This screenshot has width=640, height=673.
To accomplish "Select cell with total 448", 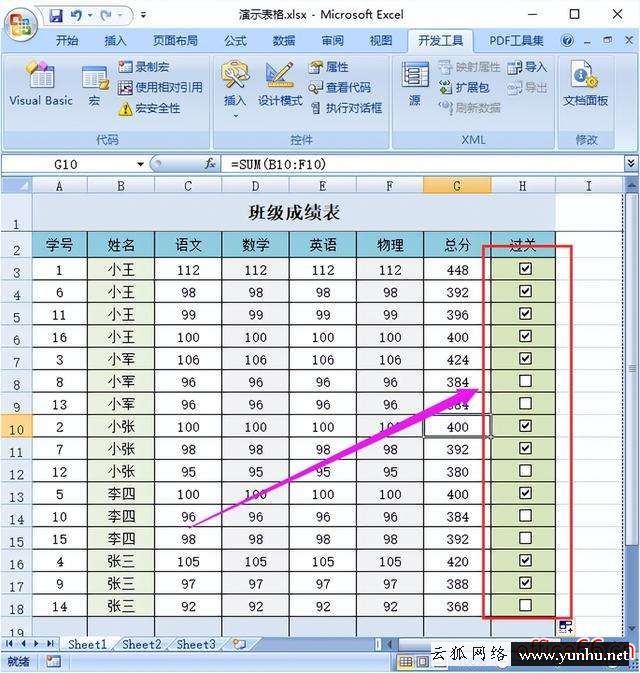I will 457,270.
